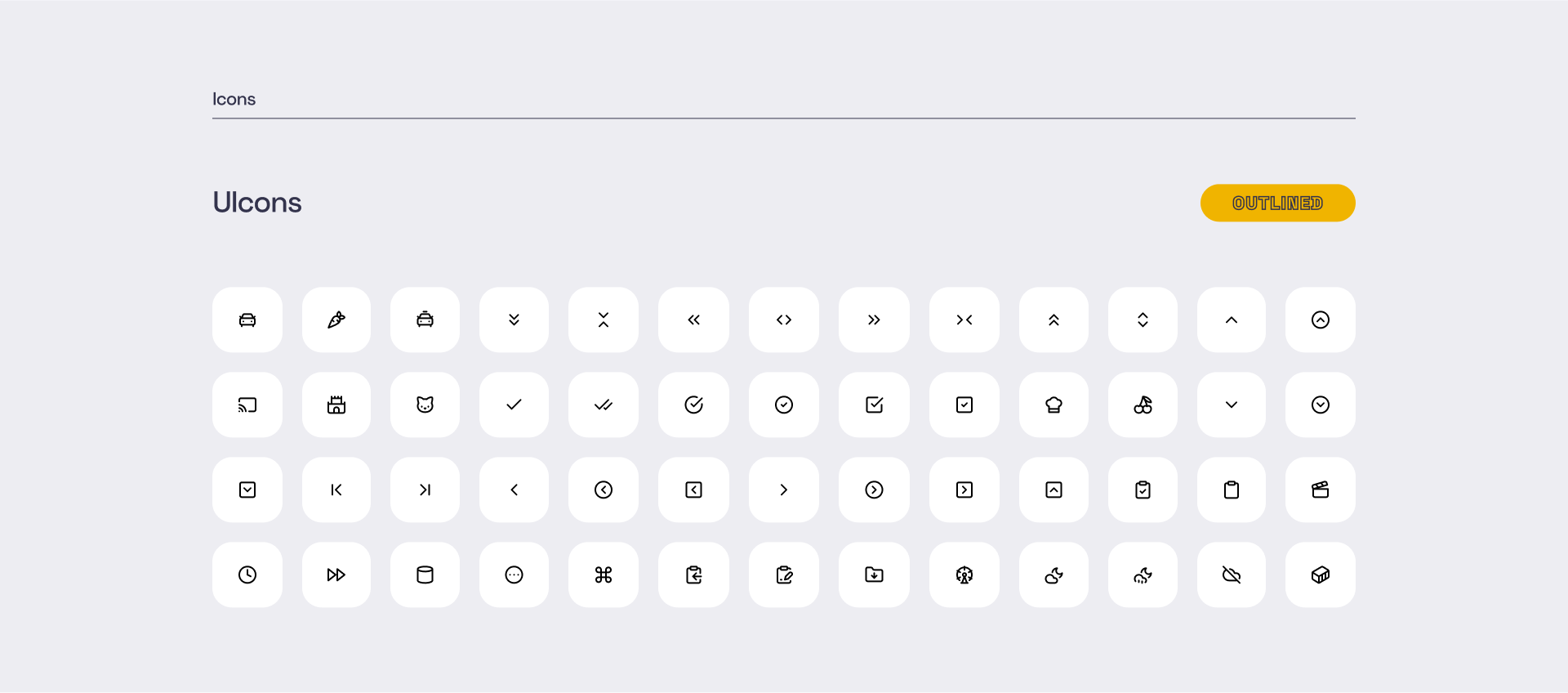Click the chevrons up-down icon
Viewport: 1568px width, 693px height.
(1143, 320)
